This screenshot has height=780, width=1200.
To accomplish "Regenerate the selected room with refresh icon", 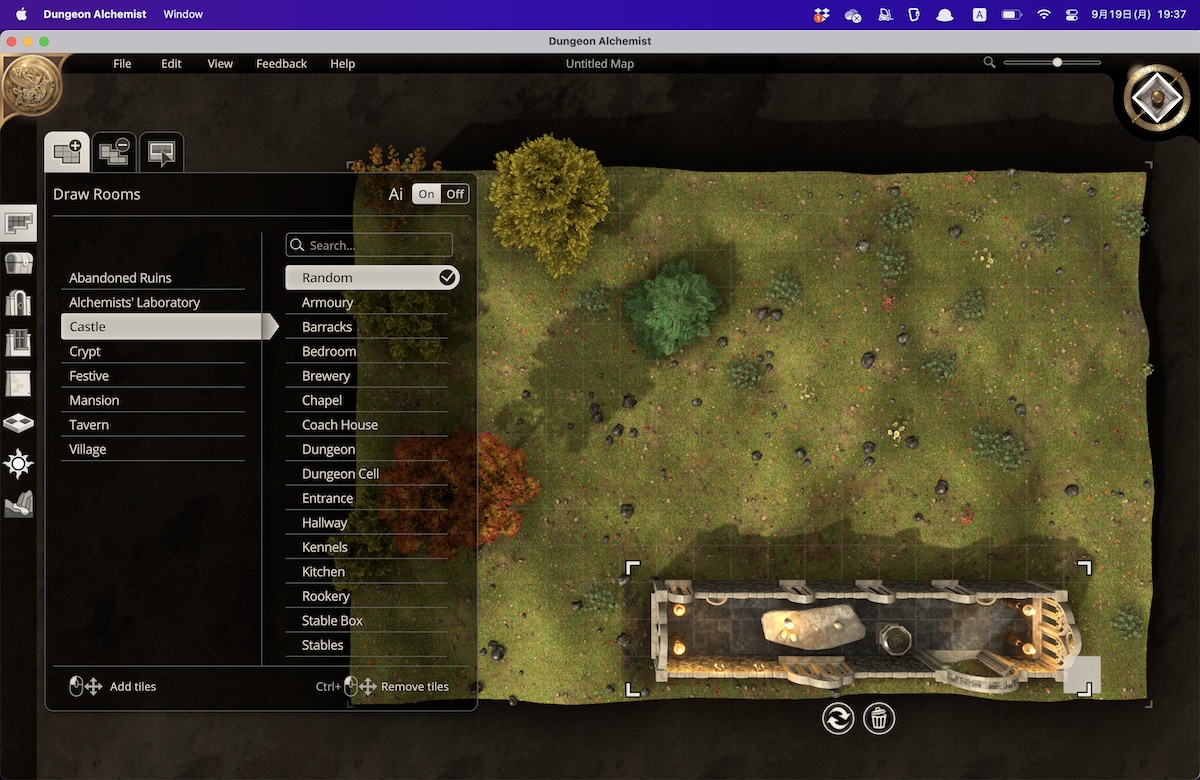I will [x=838, y=718].
